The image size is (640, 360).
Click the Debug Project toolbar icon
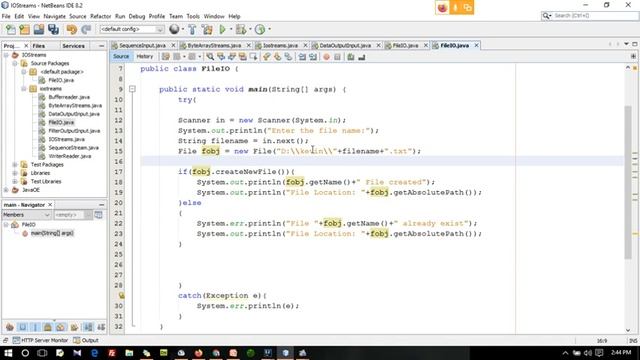[x=241, y=29]
